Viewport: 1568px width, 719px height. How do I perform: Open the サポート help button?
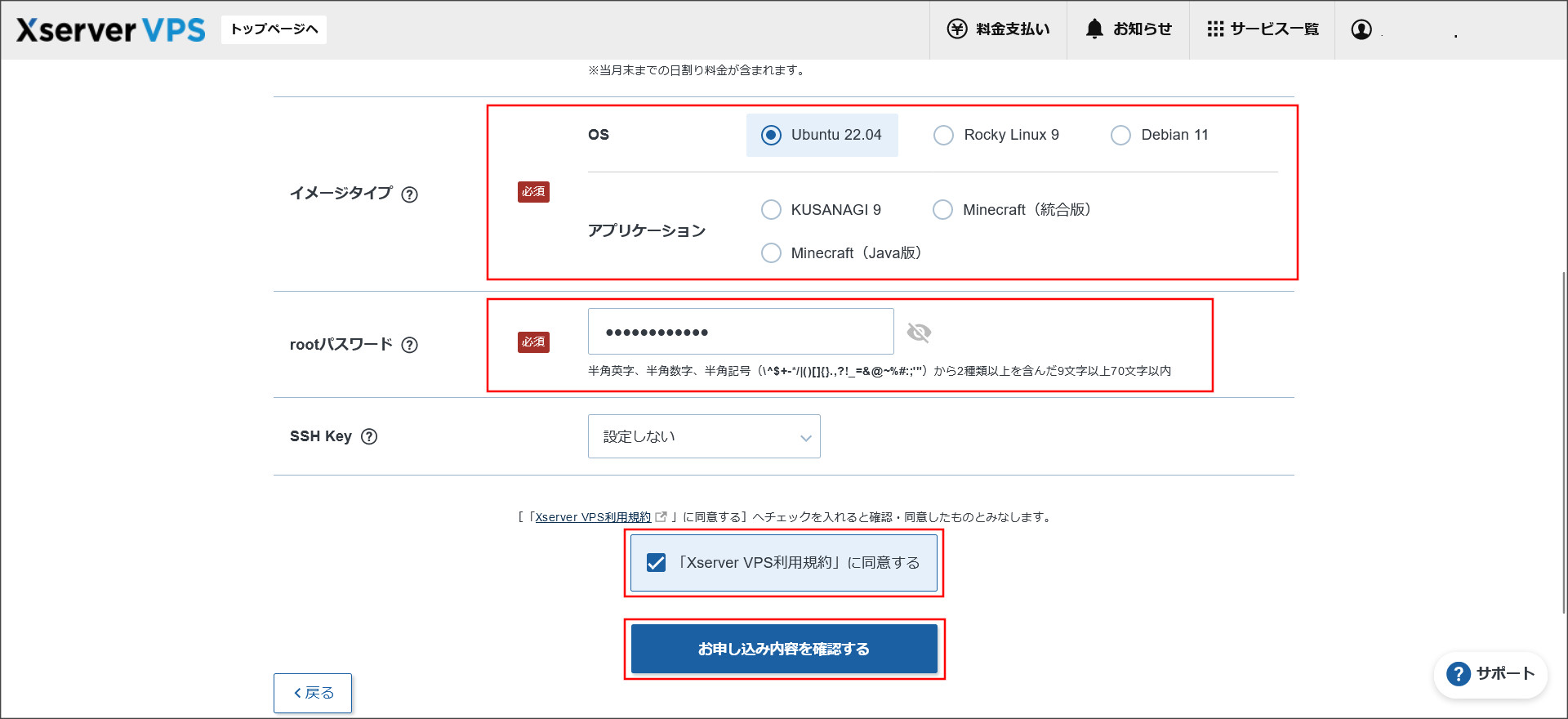tap(1490, 674)
